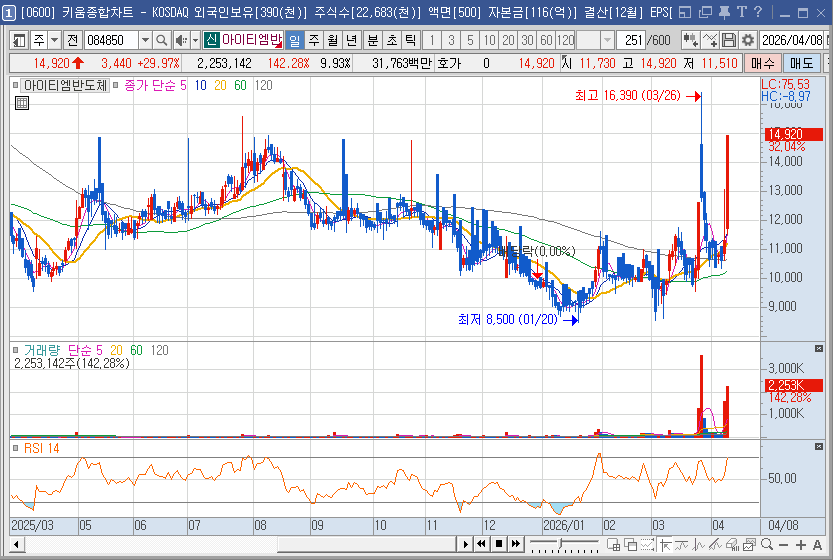The width and height of the screenshot is (833, 560).
Task: Toggle the 거래량 volume indicator checkbox
Action: click(x=16, y=350)
